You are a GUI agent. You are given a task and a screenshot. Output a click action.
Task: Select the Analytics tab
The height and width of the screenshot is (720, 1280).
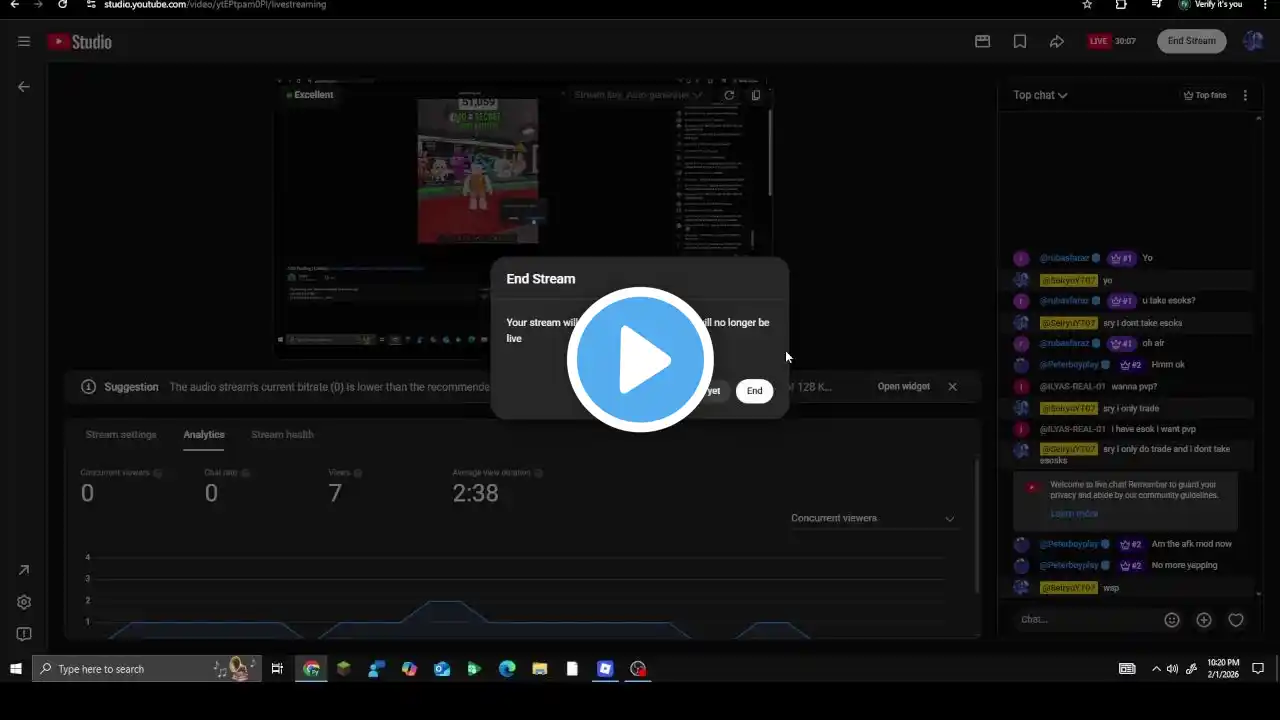204,435
